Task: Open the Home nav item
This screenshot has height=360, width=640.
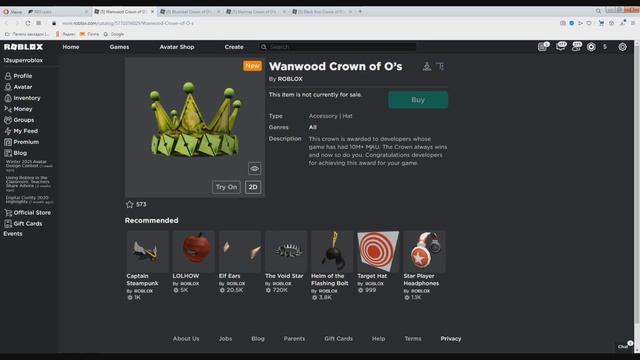Action: click(71, 47)
